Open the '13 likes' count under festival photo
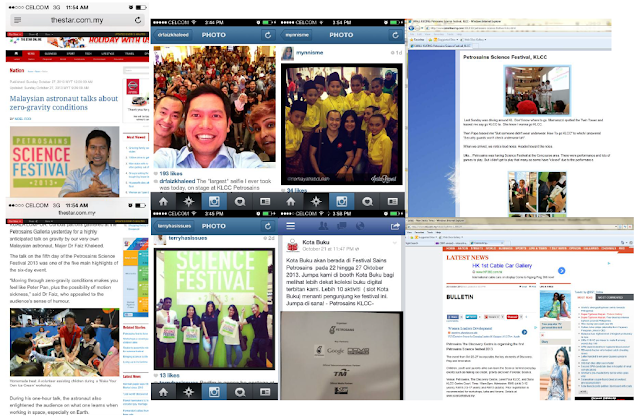640x417 pixels. [x=169, y=375]
